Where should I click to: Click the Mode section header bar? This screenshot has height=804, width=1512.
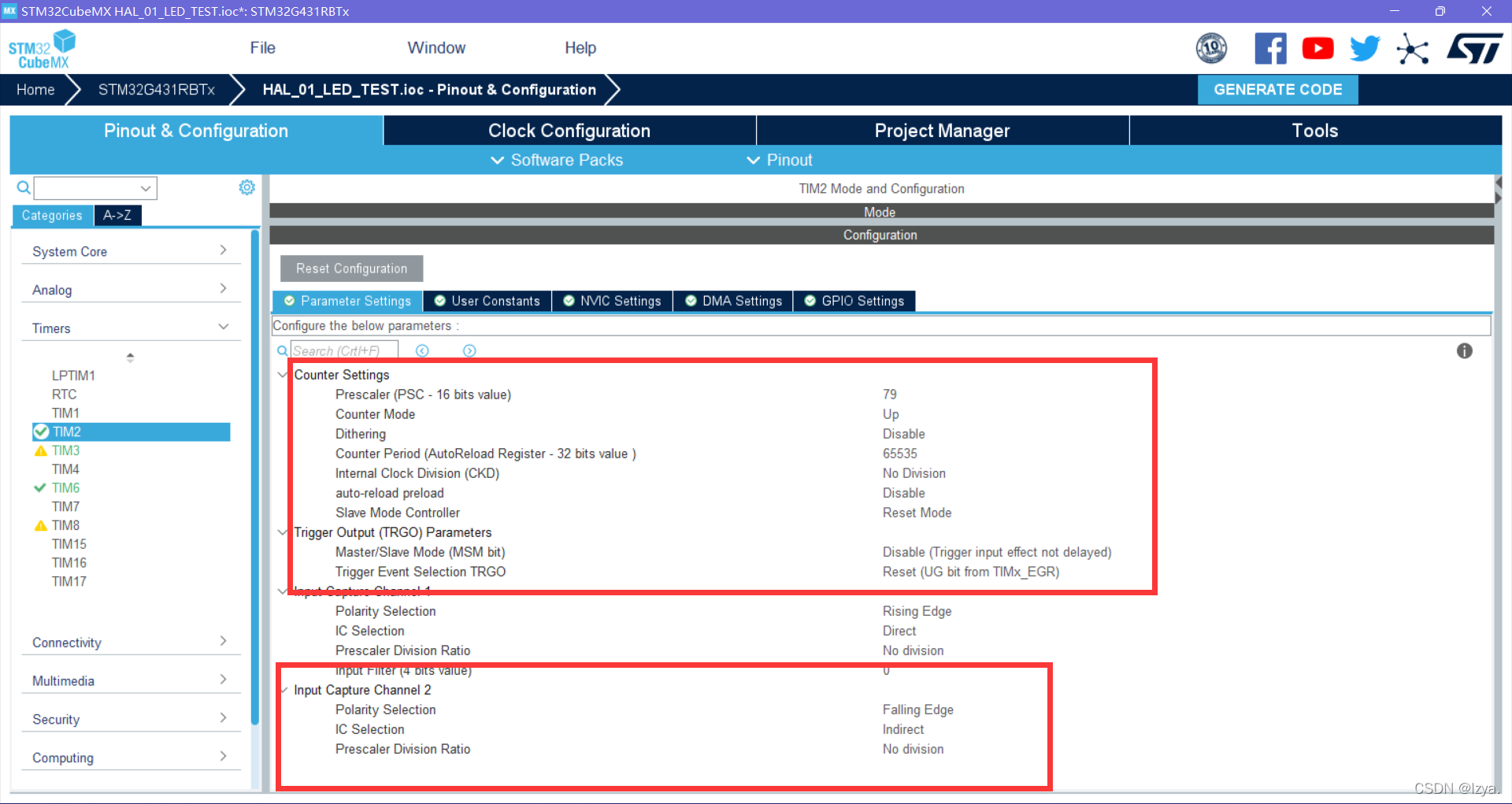pos(881,212)
